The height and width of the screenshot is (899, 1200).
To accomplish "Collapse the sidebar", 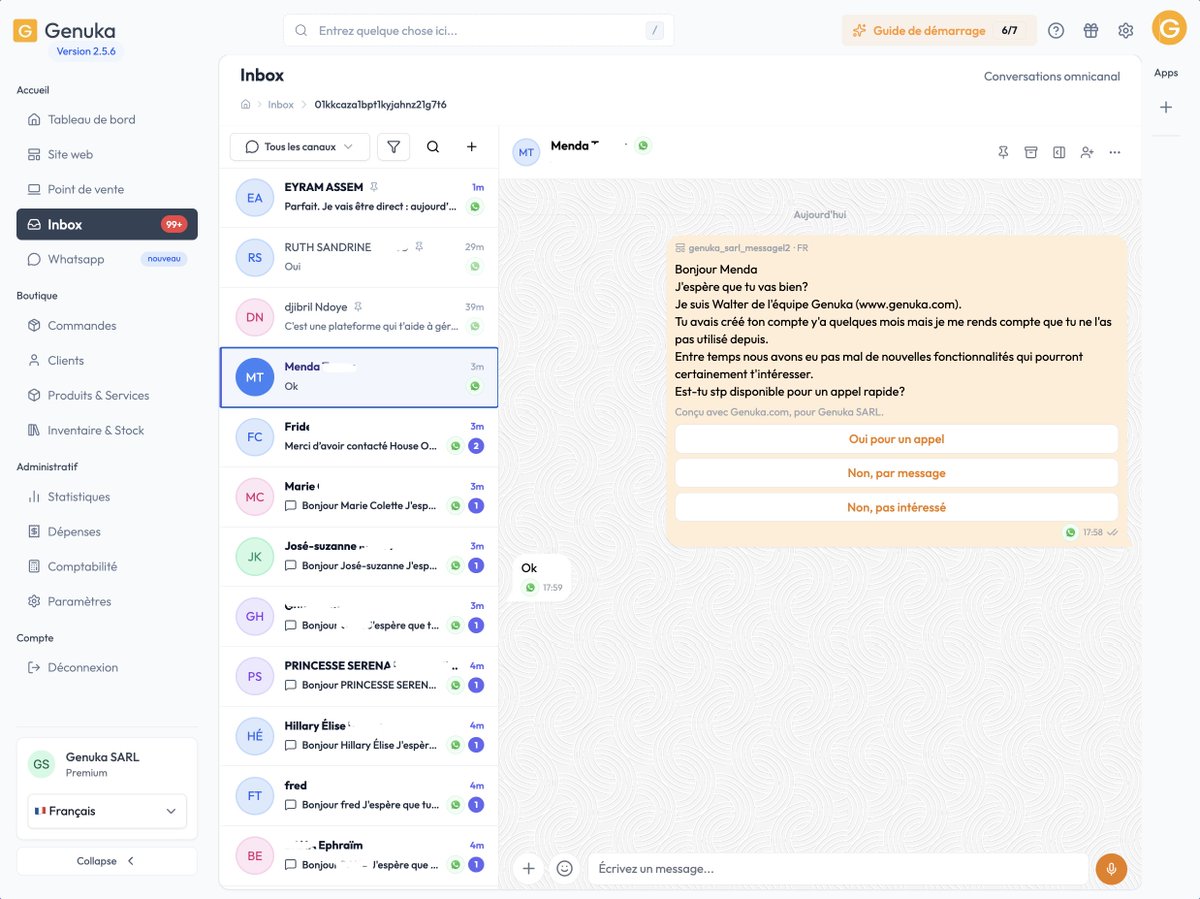I will tap(107, 861).
